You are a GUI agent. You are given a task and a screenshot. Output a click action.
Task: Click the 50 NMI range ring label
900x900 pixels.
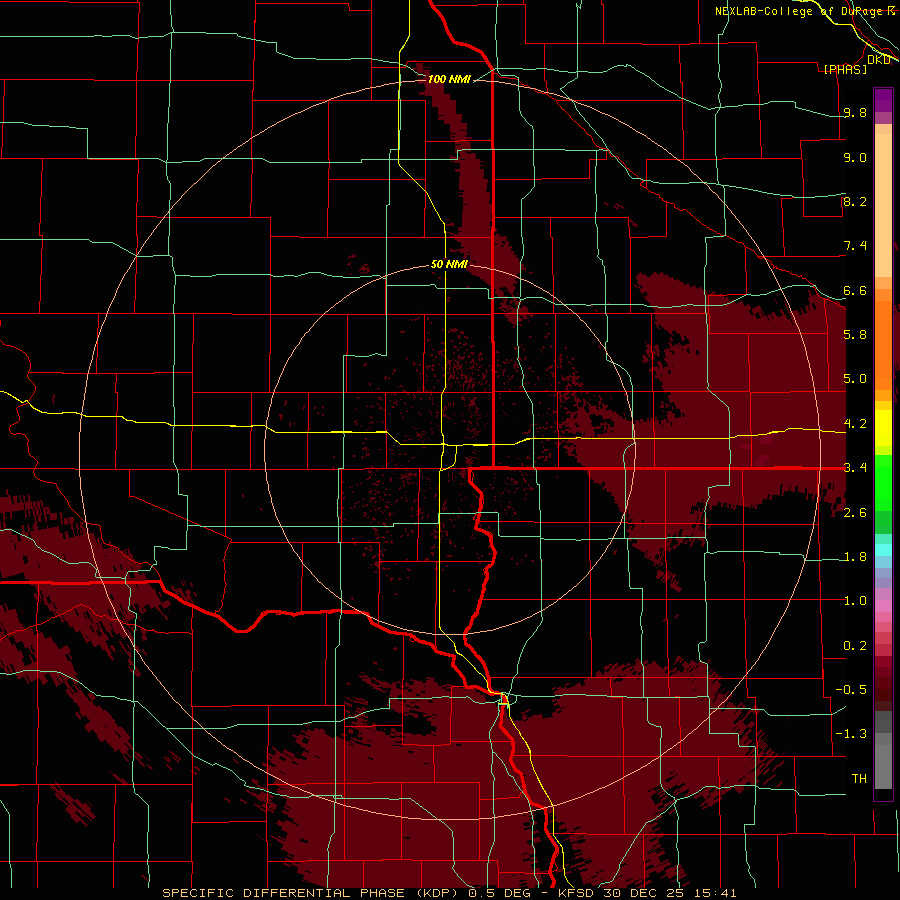coord(449,264)
